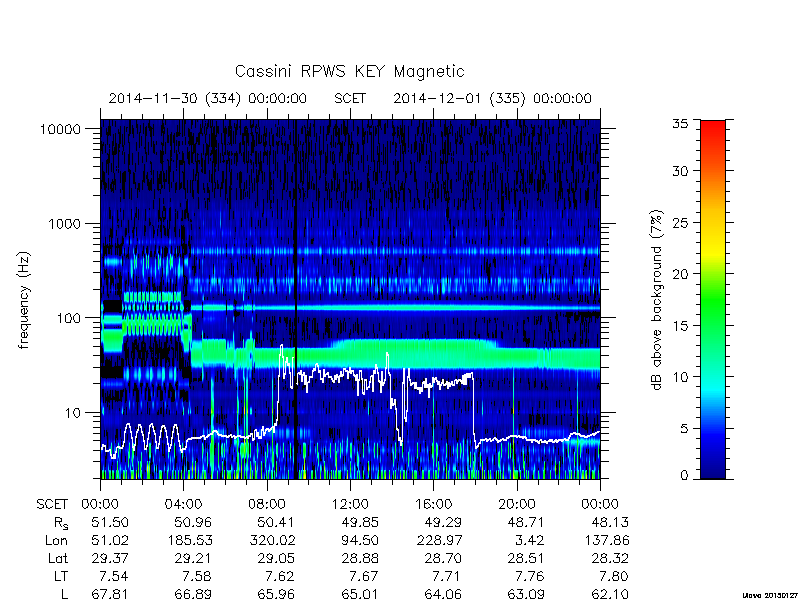
Task: Click the Lat value 29.05
Action: (x=276, y=559)
